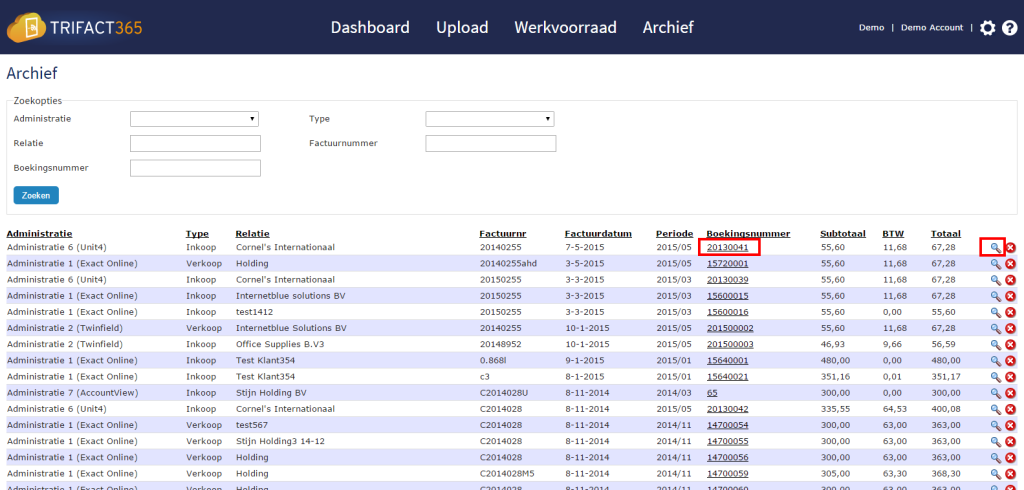The width and height of the screenshot is (1024, 490).
Task: Focus the Relatie search field
Action: [x=195, y=144]
